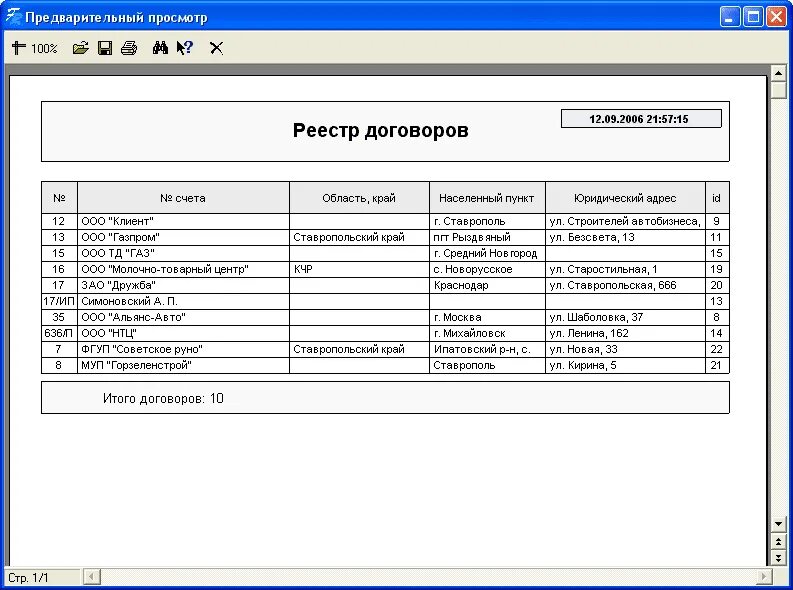
Task: Select the cell ООО ТД "ГАЗ"
Action: point(183,253)
